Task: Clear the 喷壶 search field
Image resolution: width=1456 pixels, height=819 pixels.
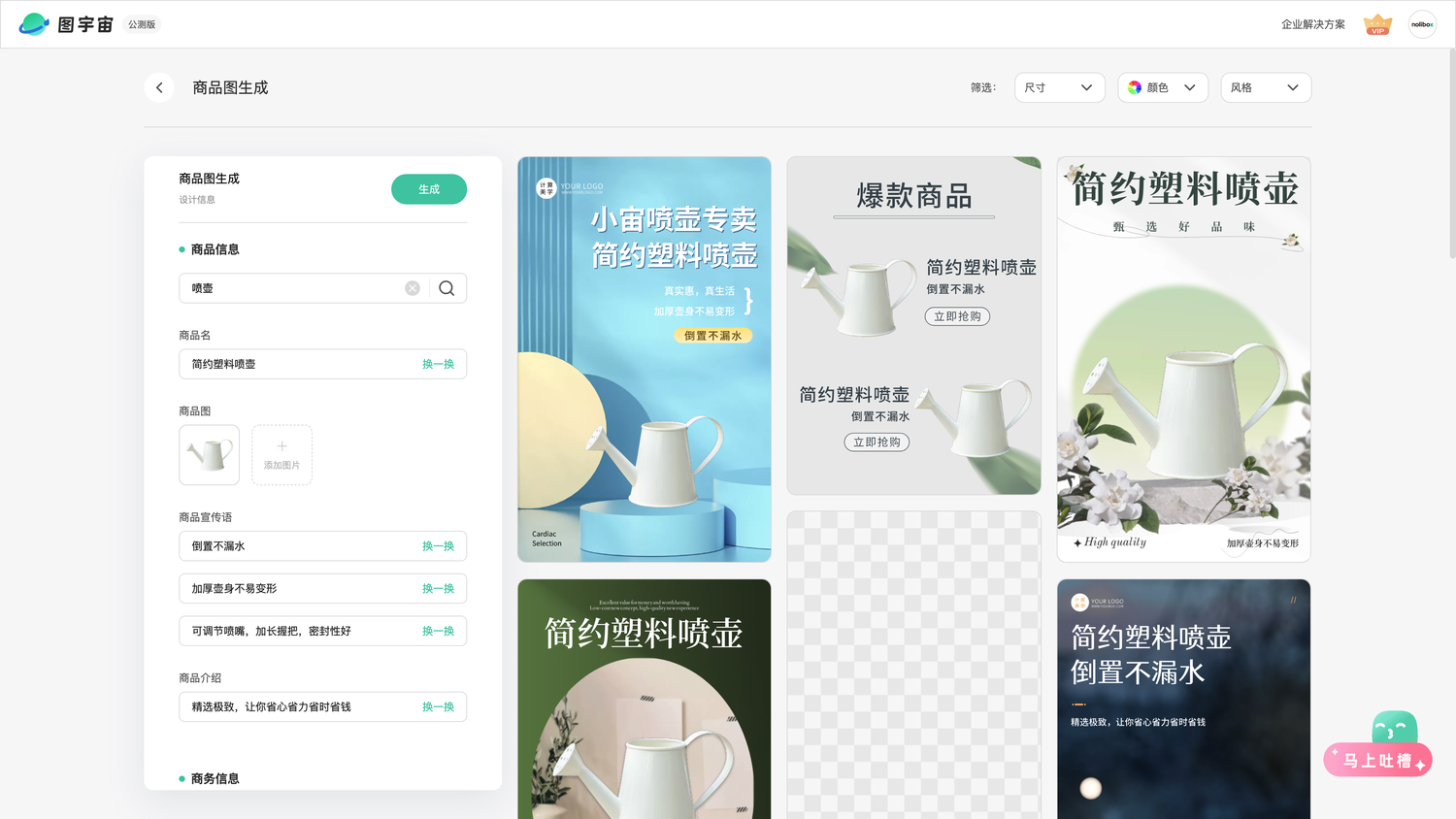Action: click(413, 288)
